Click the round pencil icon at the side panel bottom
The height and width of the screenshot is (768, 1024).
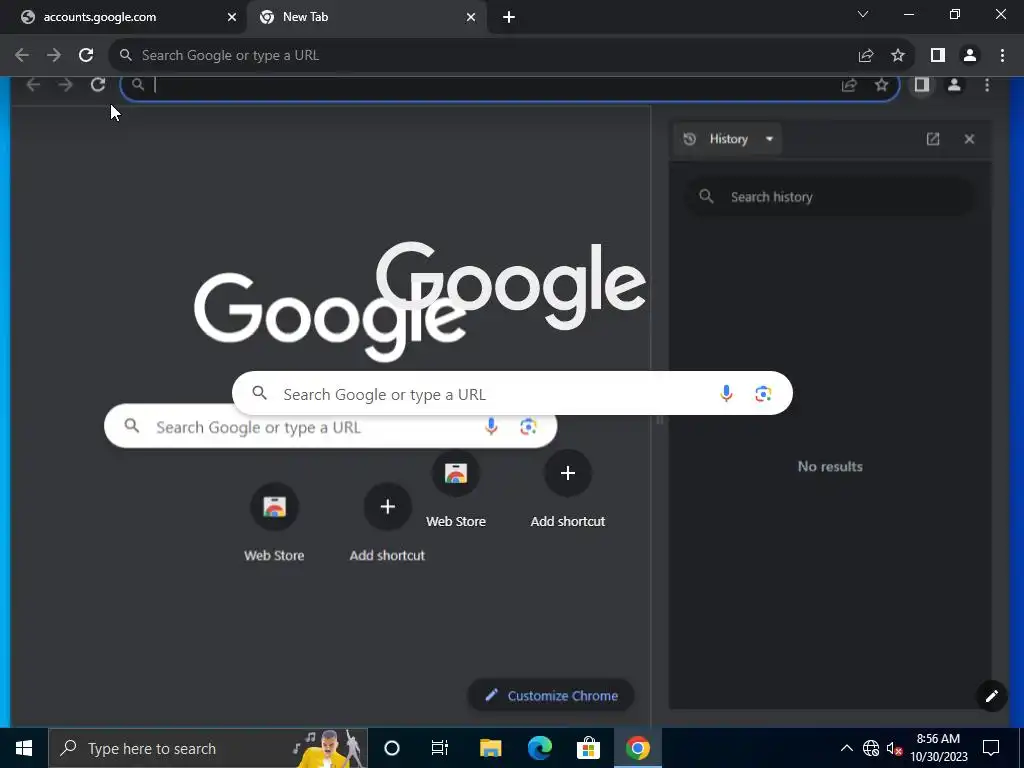pos(991,696)
